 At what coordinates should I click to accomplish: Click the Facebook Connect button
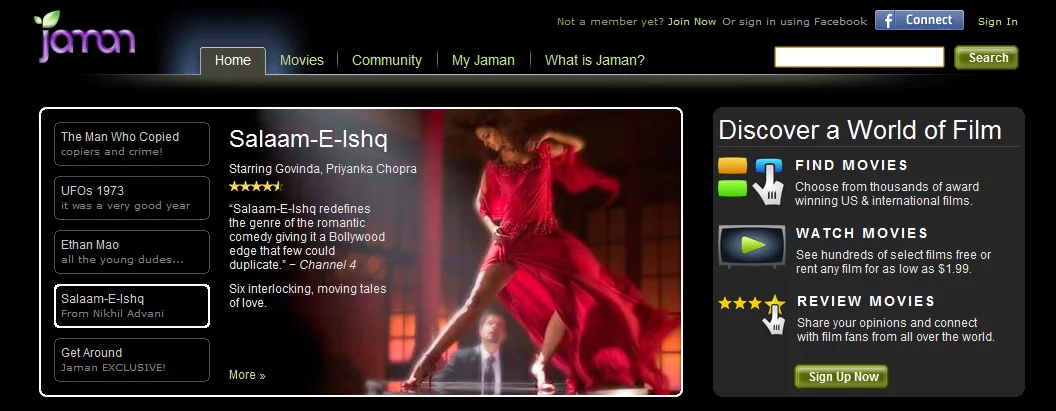(919, 21)
